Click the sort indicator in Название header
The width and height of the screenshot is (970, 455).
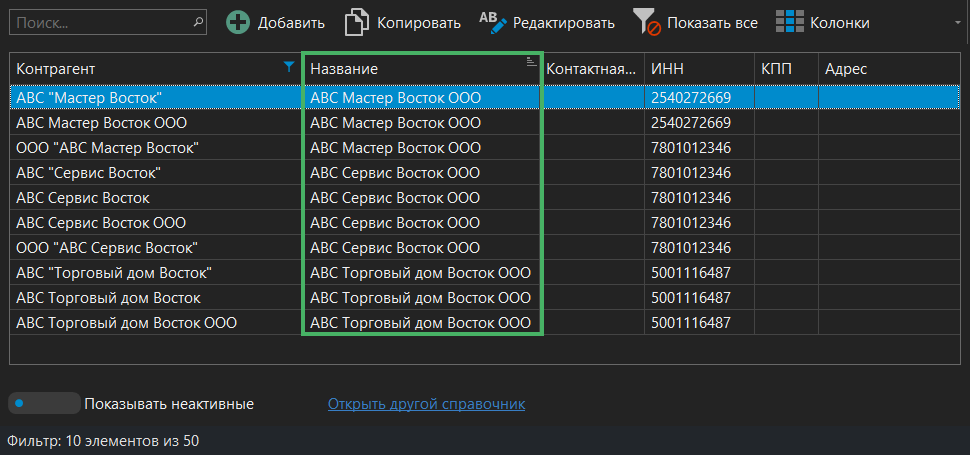(x=531, y=62)
